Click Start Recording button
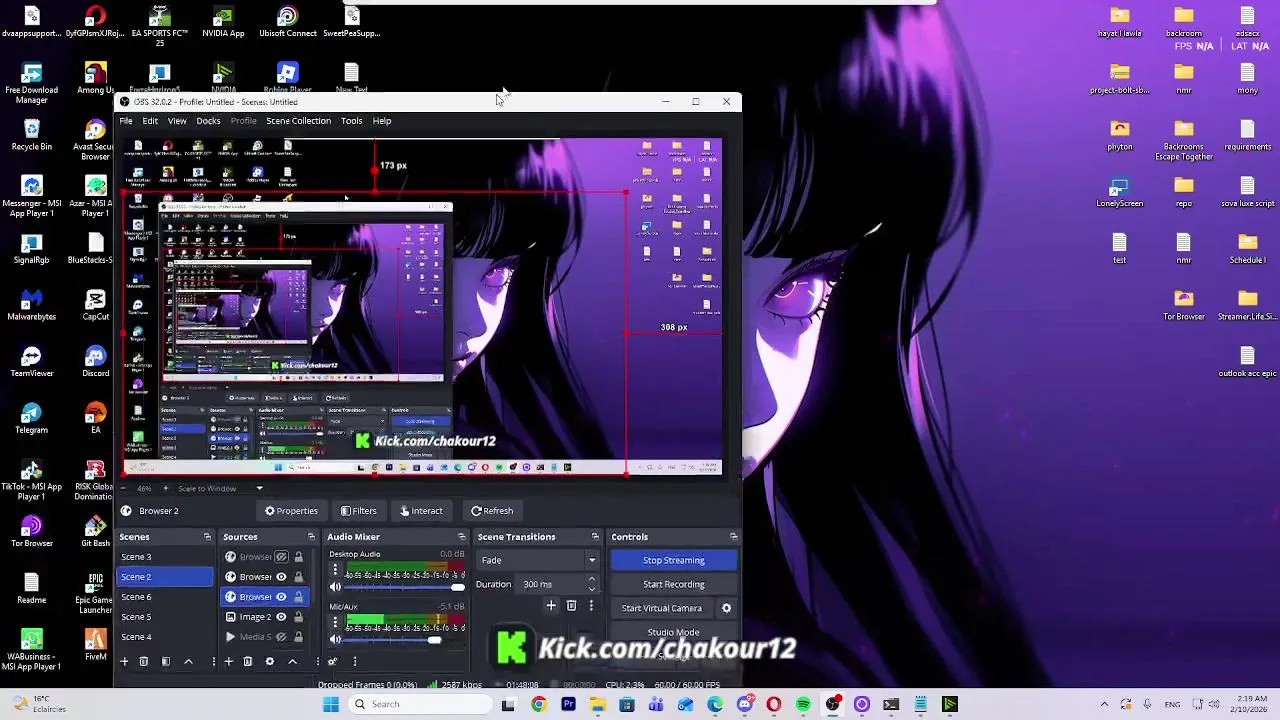 [x=673, y=584]
